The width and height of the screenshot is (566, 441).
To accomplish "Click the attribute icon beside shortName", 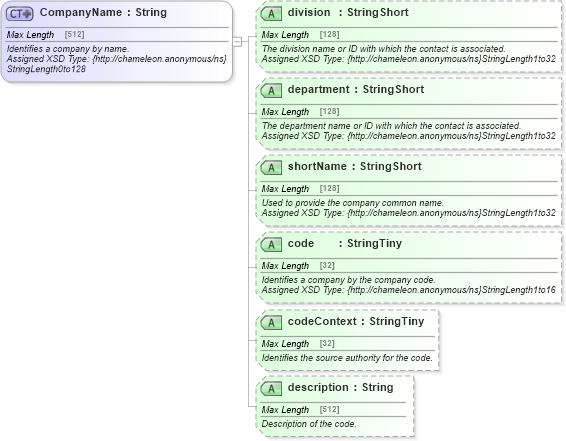I will pyautogui.click(x=271, y=167).
